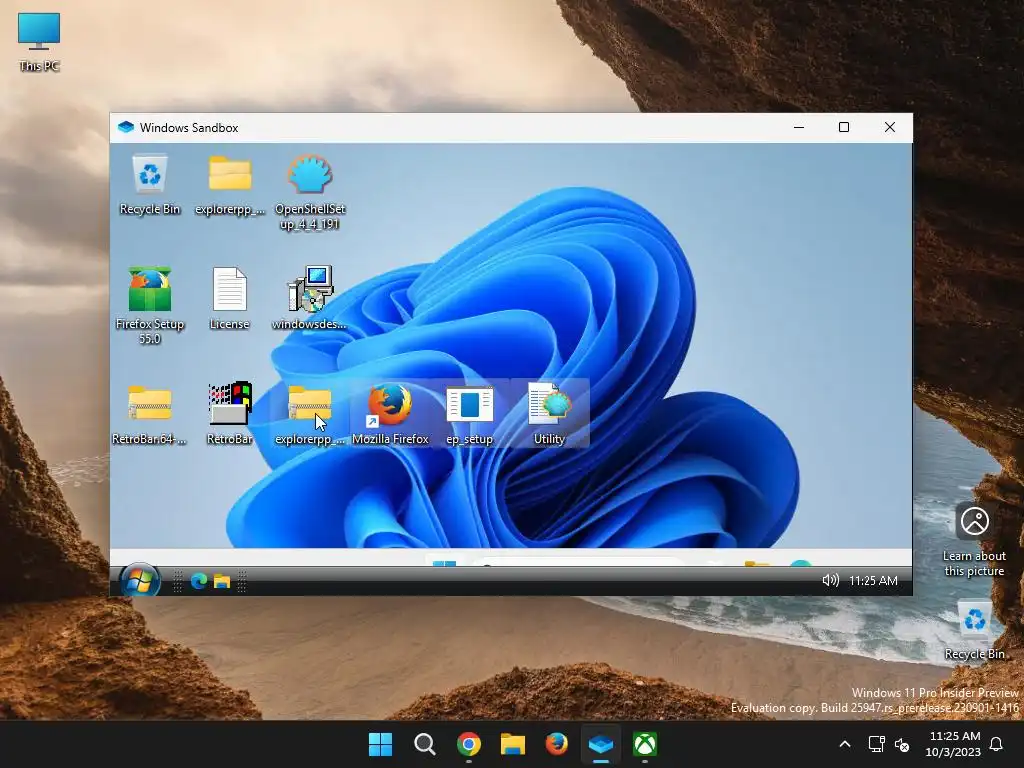Minimize the Windows Sandbox window

point(799,127)
